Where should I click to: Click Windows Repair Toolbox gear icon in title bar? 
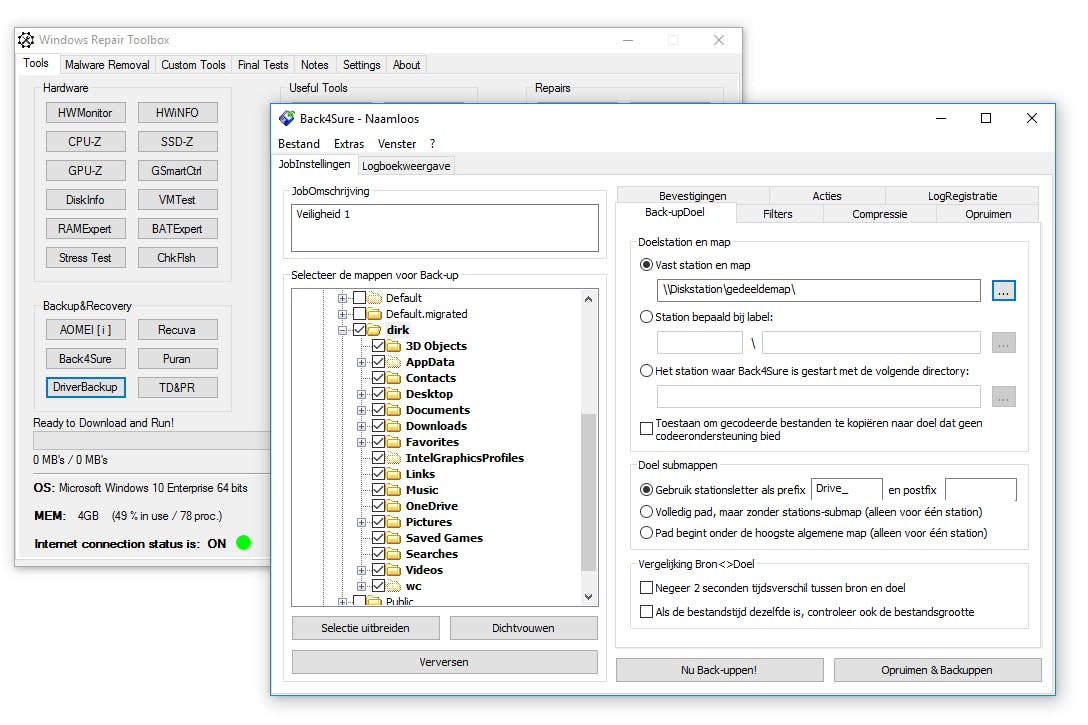click(26, 40)
